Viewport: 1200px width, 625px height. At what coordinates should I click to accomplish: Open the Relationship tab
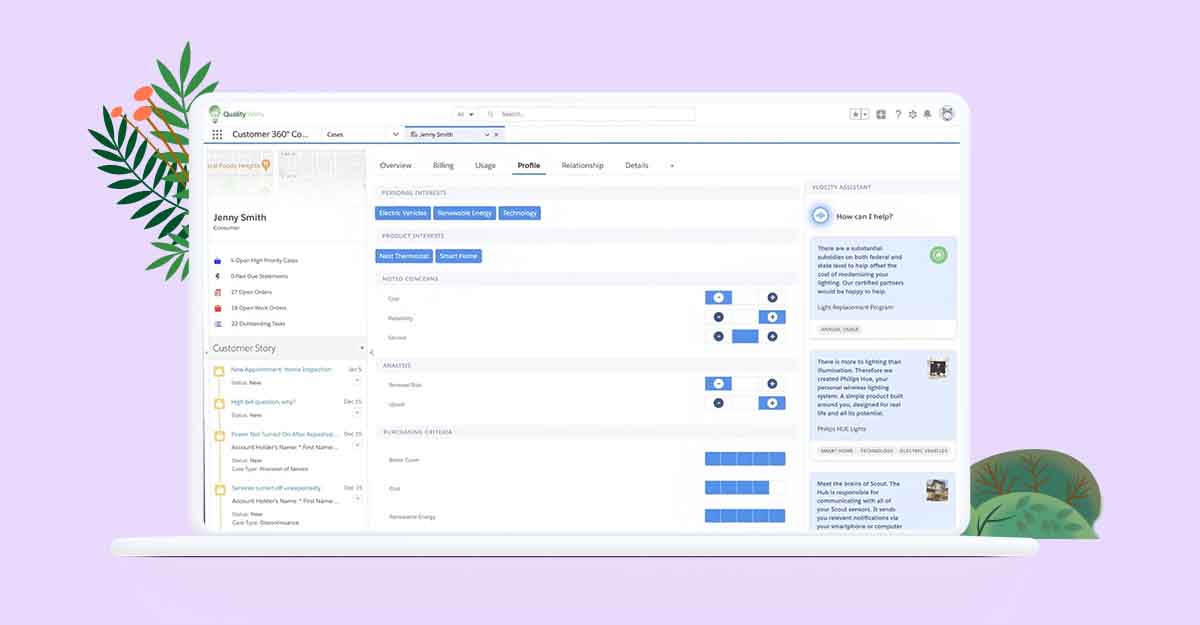click(582, 165)
